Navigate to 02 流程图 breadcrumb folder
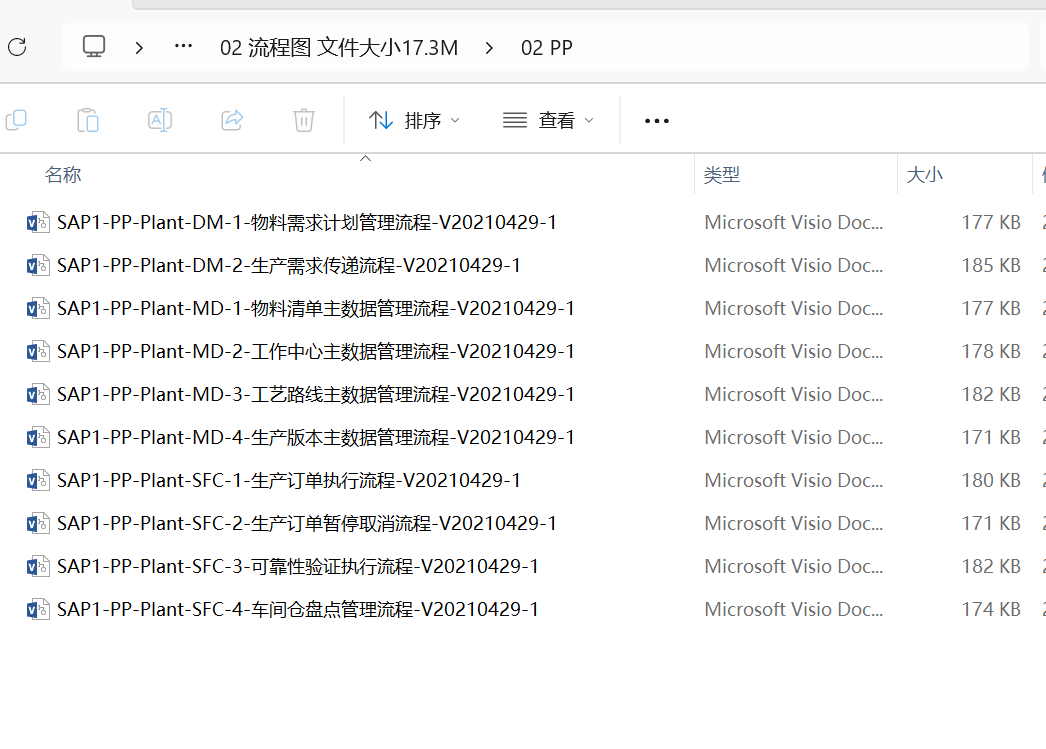 click(x=339, y=48)
